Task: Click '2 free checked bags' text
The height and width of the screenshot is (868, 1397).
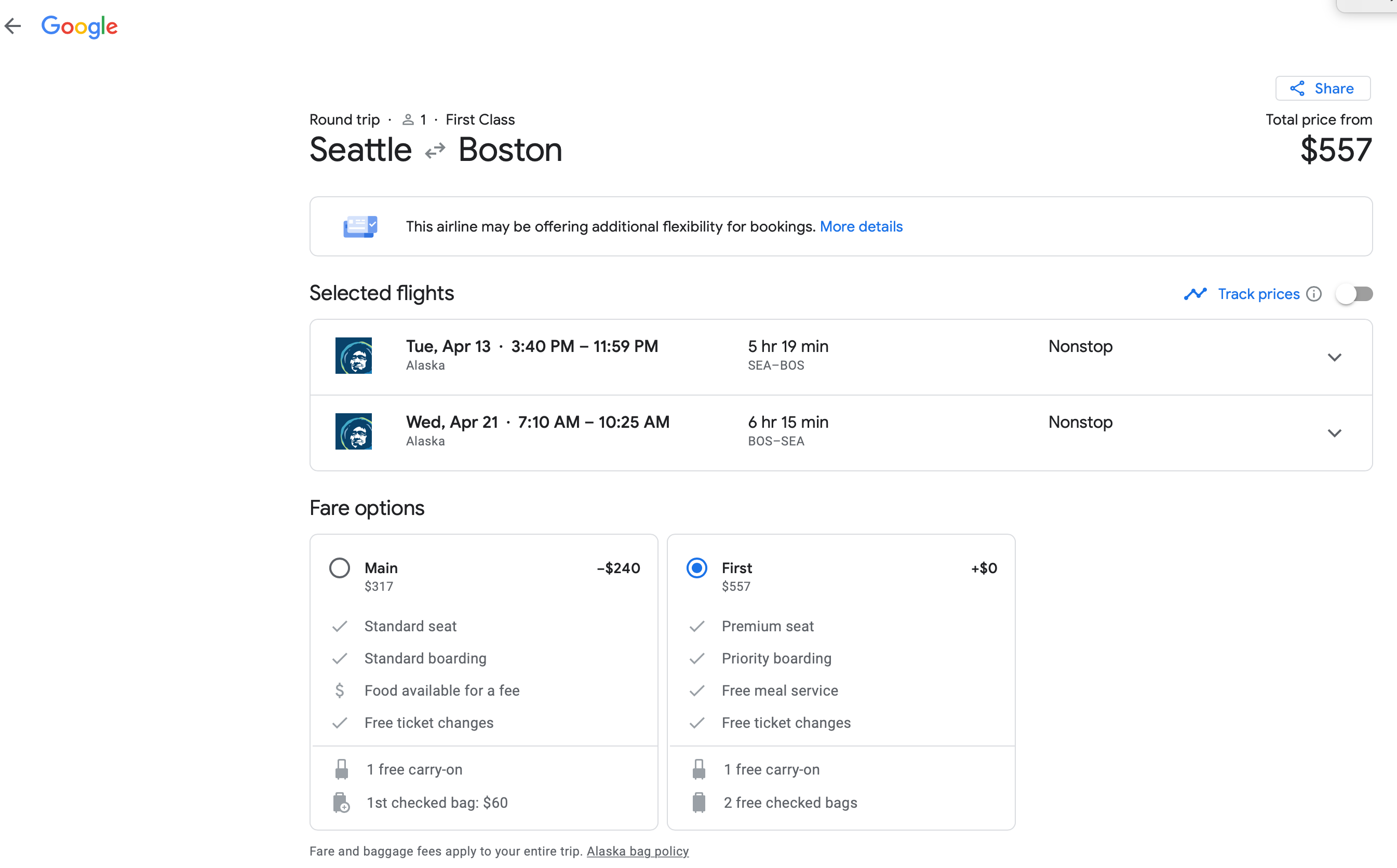Action: (x=790, y=803)
